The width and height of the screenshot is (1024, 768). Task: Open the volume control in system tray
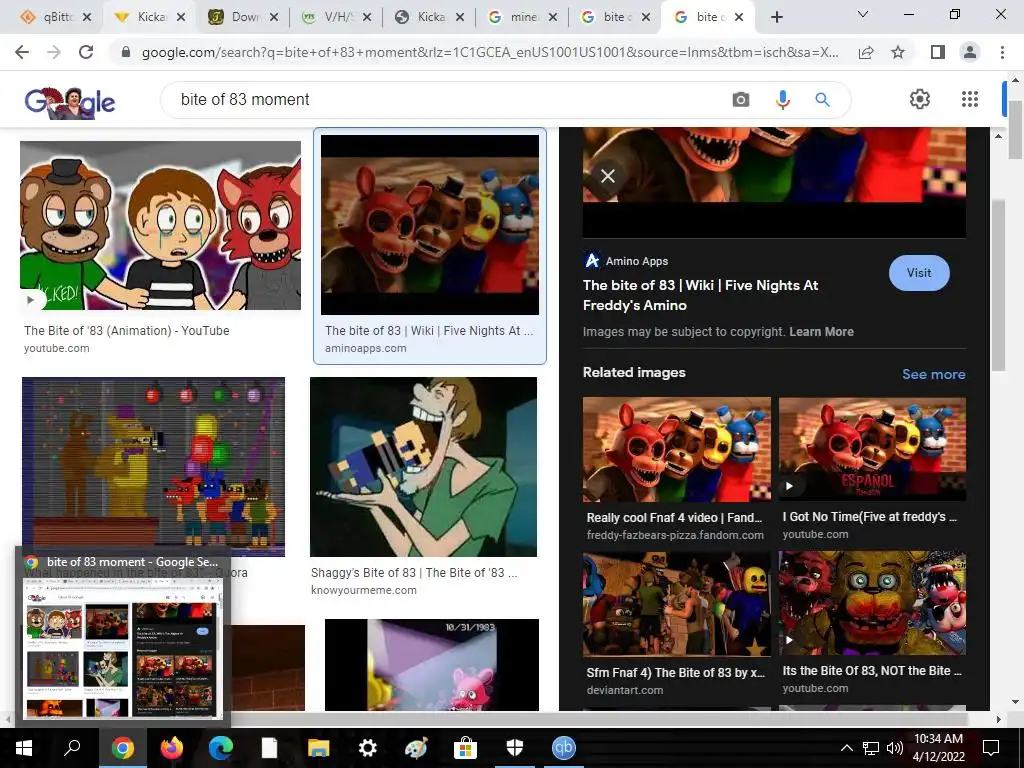pyautogui.click(x=894, y=748)
